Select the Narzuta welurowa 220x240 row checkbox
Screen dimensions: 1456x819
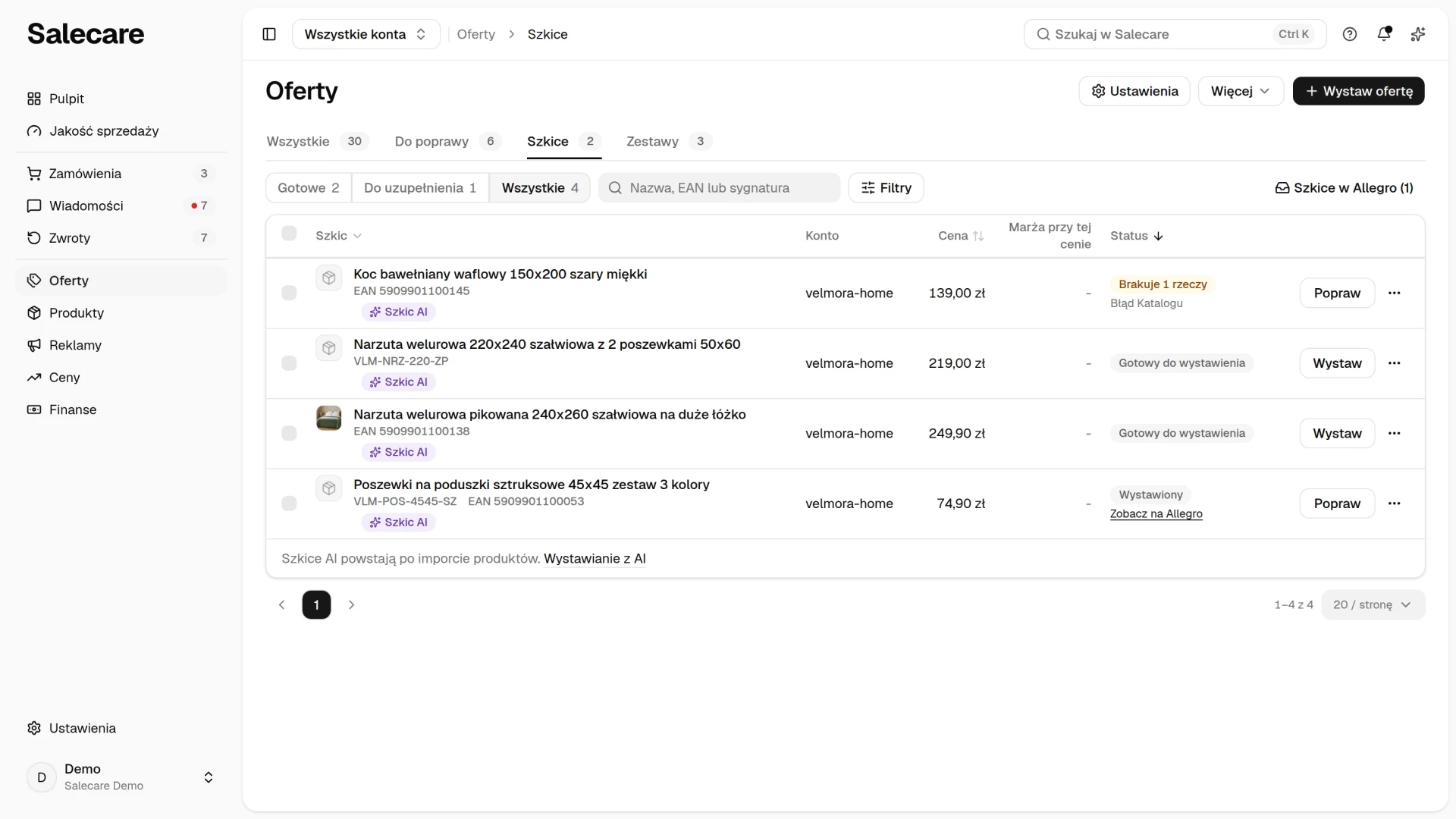tap(289, 363)
